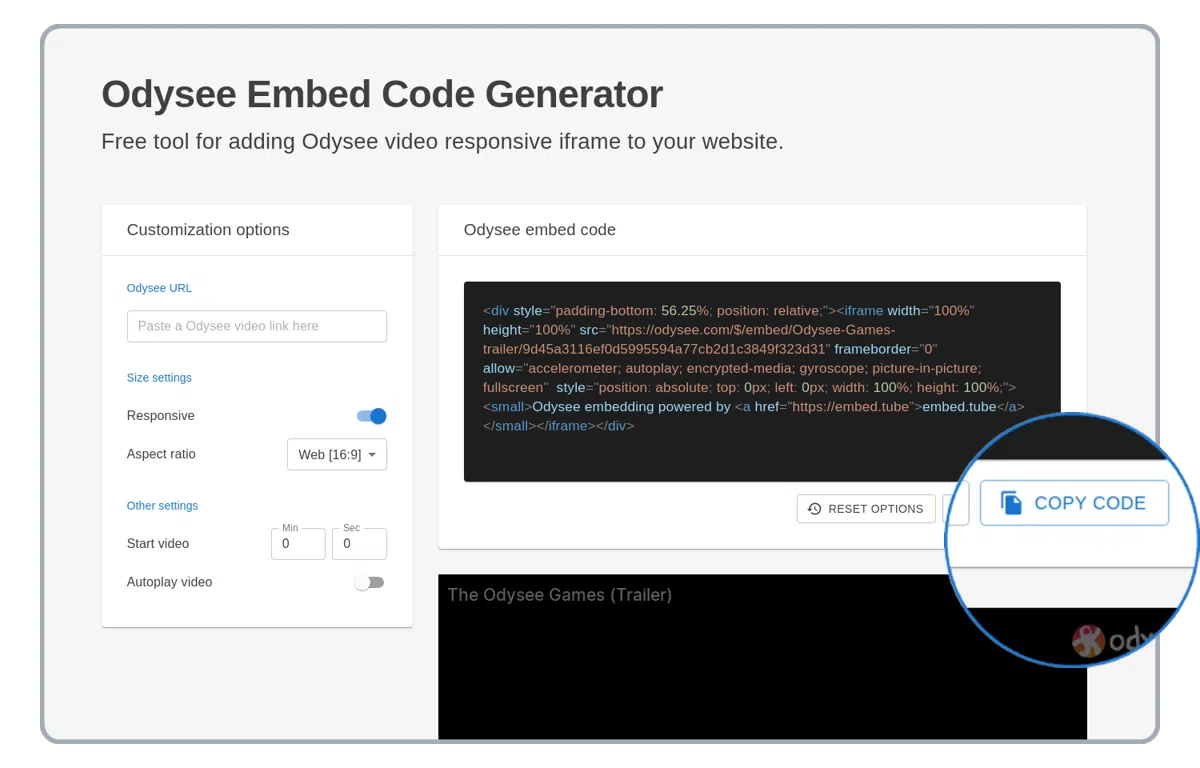Click the history icon in Reset Options
This screenshot has width=1200, height=768.
[x=814, y=509]
